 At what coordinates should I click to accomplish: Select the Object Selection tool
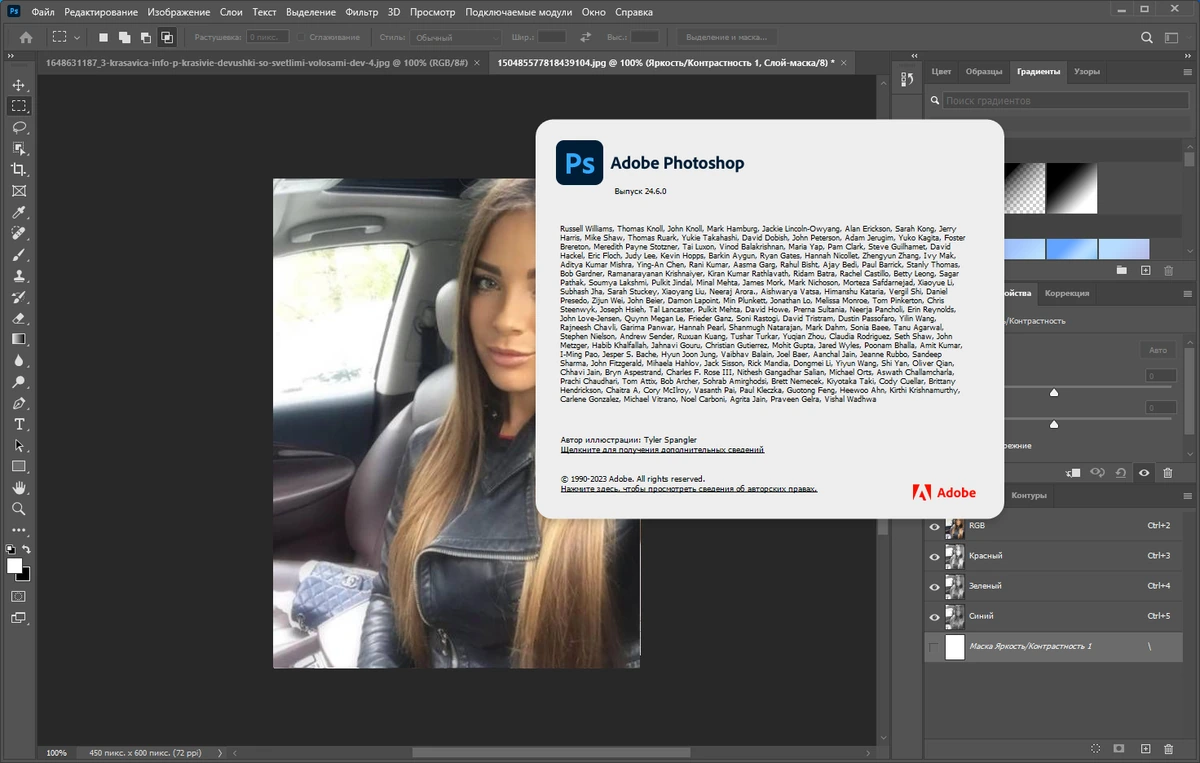[x=19, y=148]
